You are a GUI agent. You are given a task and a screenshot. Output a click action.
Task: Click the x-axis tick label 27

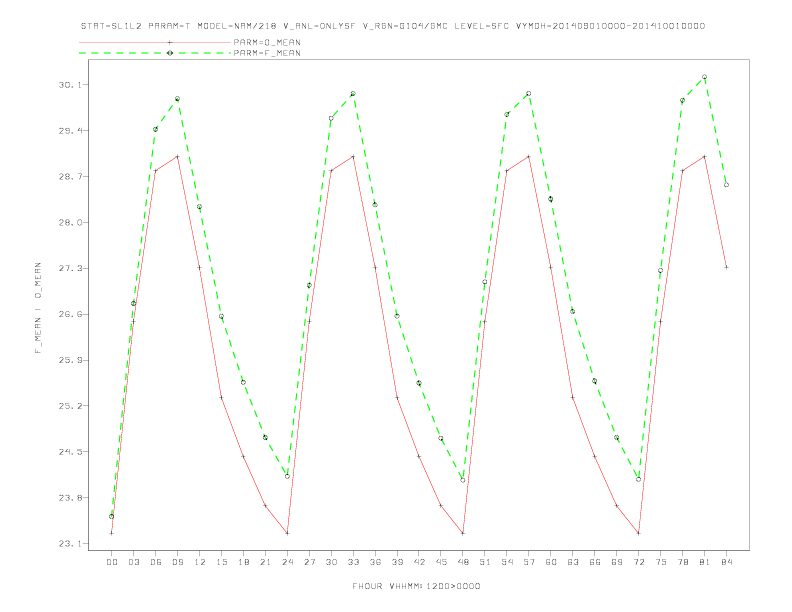[309, 562]
